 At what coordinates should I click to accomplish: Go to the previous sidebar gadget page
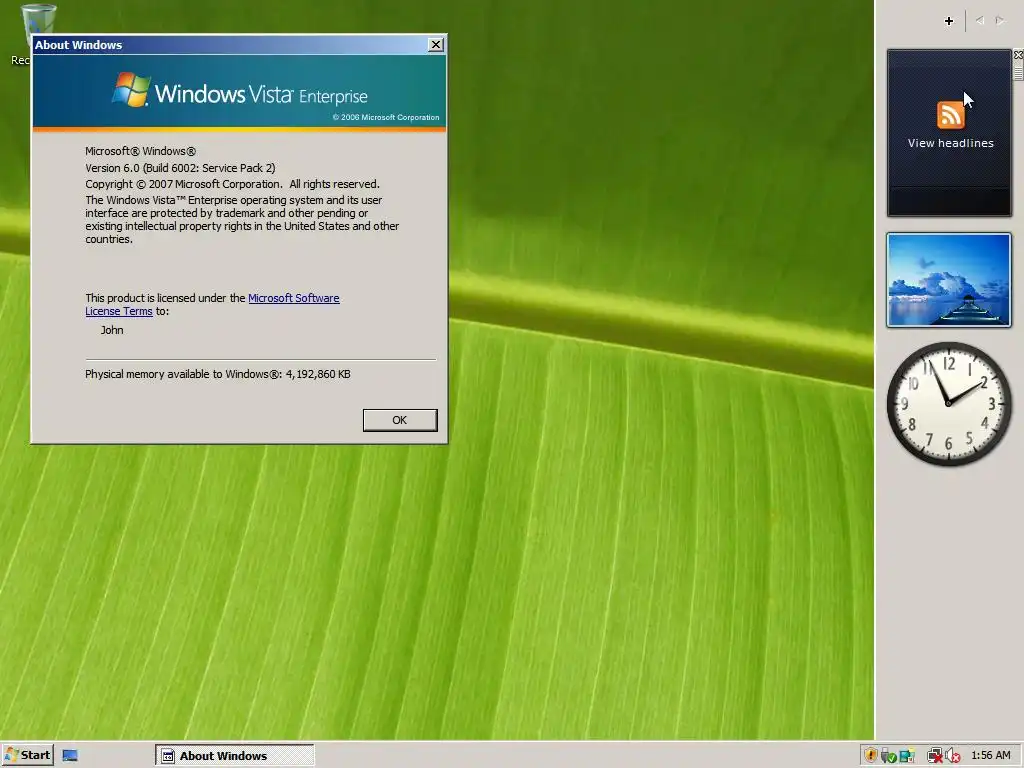tap(980, 21)
